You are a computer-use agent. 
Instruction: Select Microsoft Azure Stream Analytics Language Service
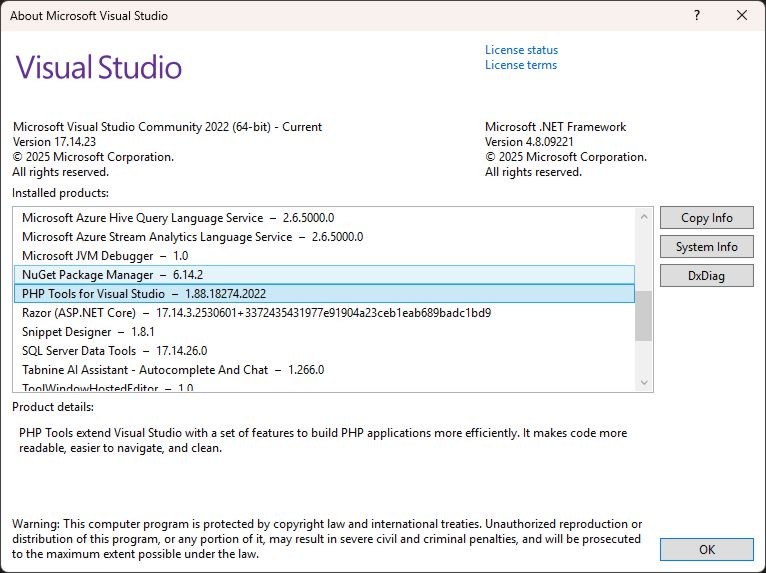click(192, 237)
